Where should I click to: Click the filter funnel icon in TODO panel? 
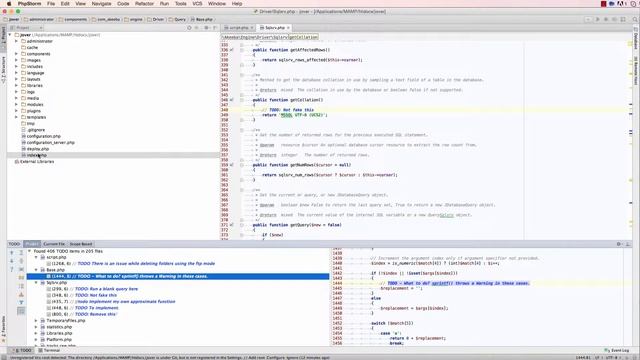pyautogui.click(x=21, y=302)
